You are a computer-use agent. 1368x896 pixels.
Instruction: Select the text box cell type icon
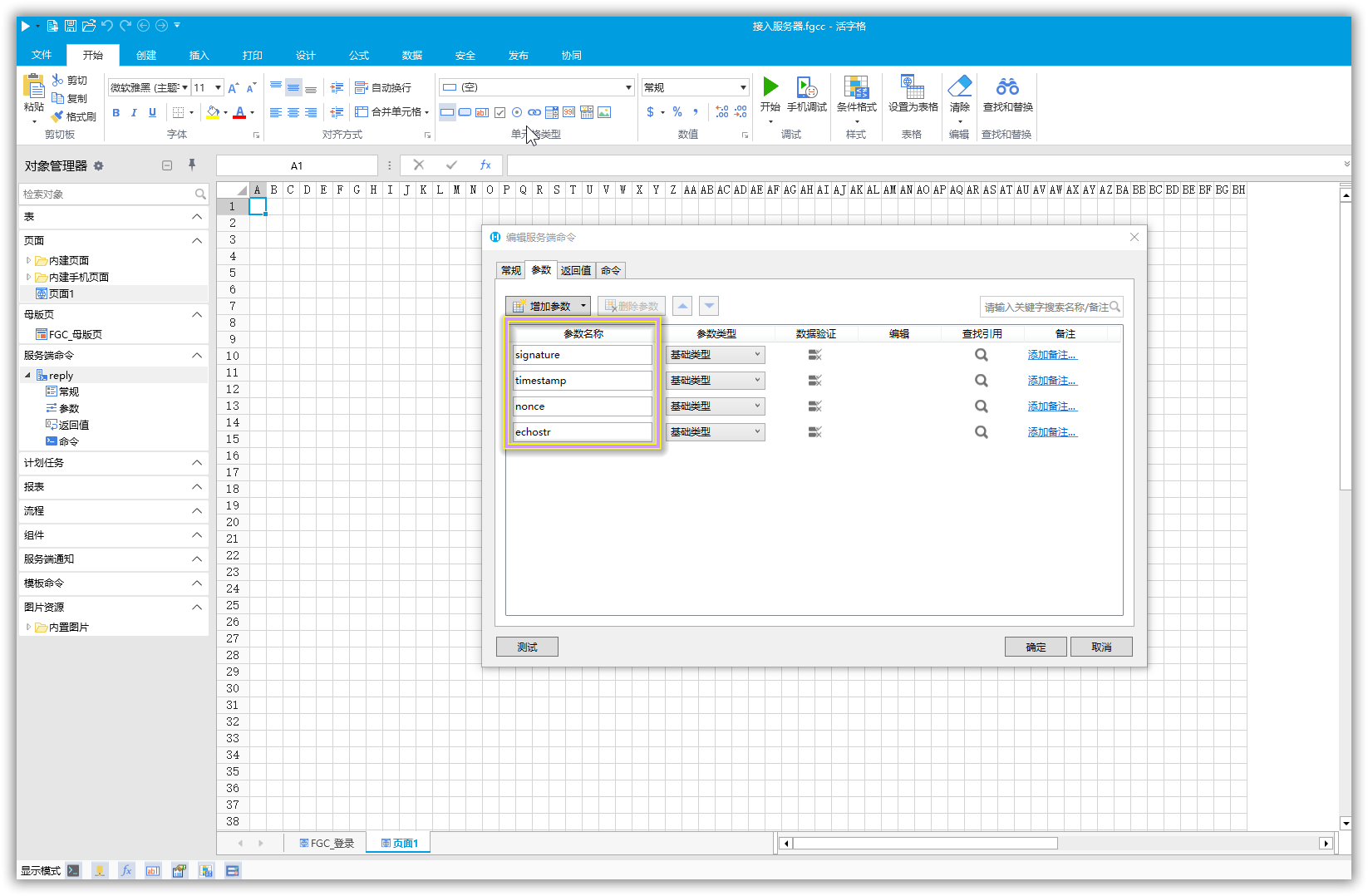(482, 112)
